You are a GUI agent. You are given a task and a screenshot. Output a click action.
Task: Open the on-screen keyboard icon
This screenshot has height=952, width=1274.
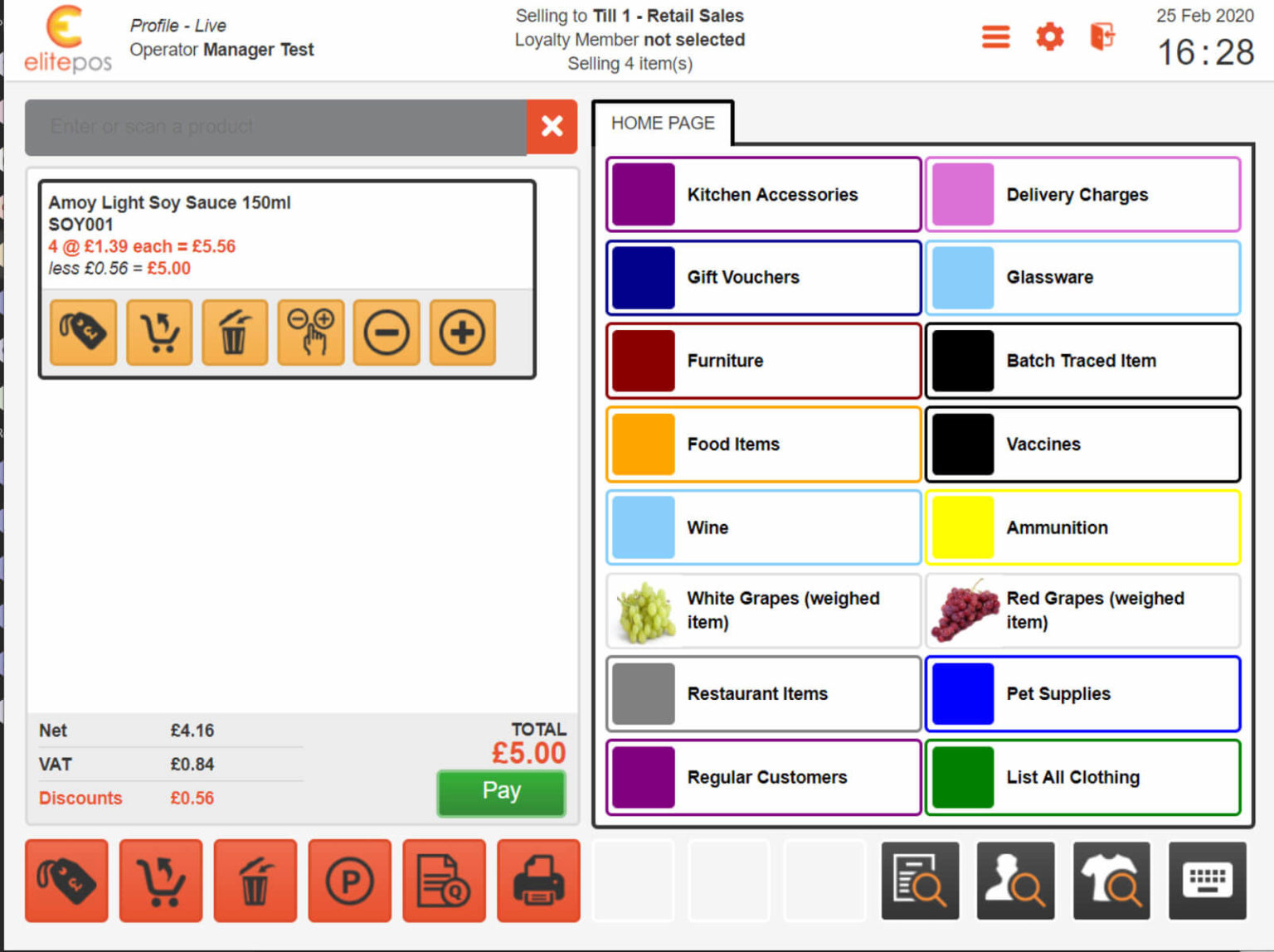[x=1207, y=882]
